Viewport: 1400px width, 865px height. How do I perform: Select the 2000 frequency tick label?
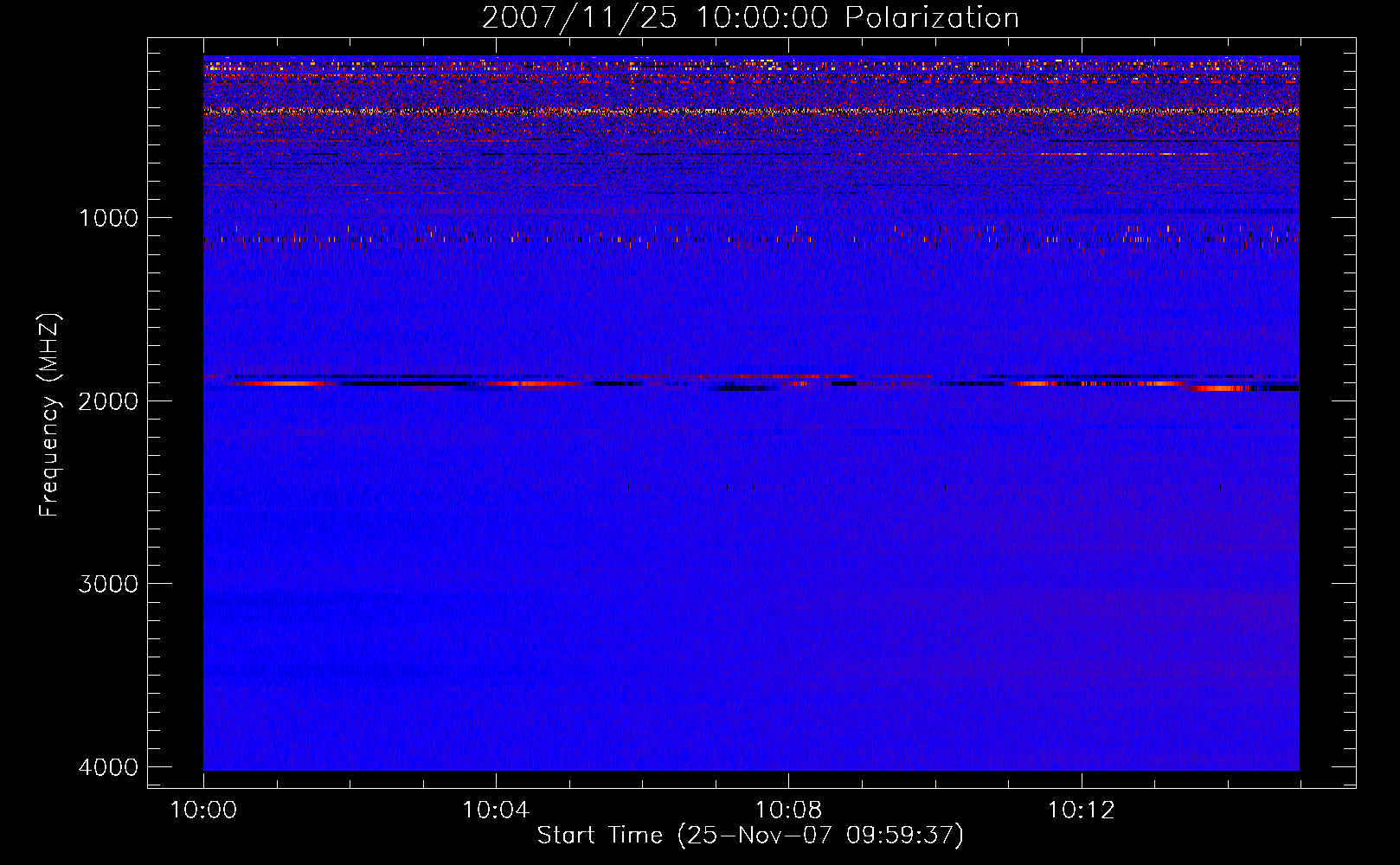pyautogui.click(x=108, y=400)
